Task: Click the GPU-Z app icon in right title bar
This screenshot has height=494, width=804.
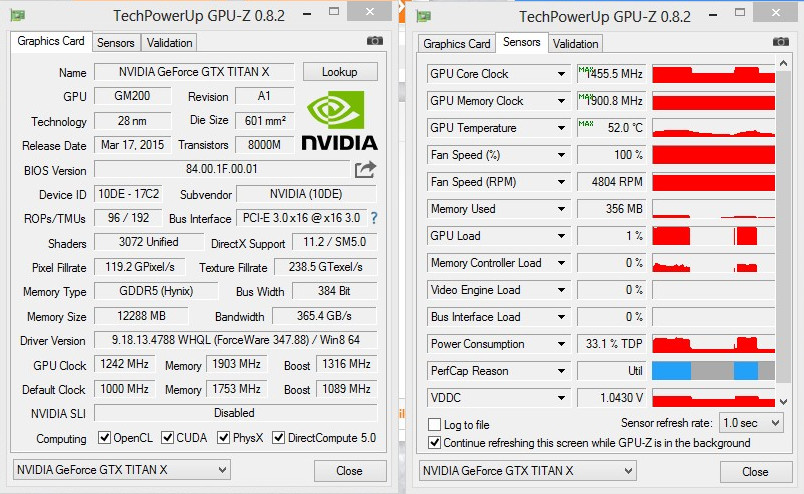Action: click(x=422, y=15)
